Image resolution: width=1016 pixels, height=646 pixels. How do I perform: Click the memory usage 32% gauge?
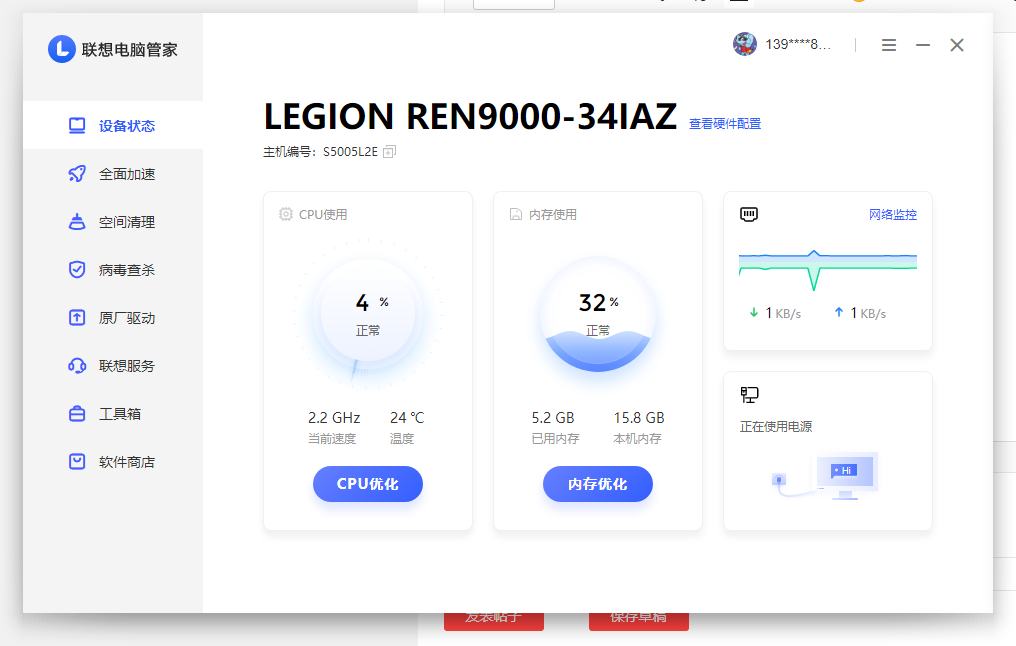click(597, 314)
